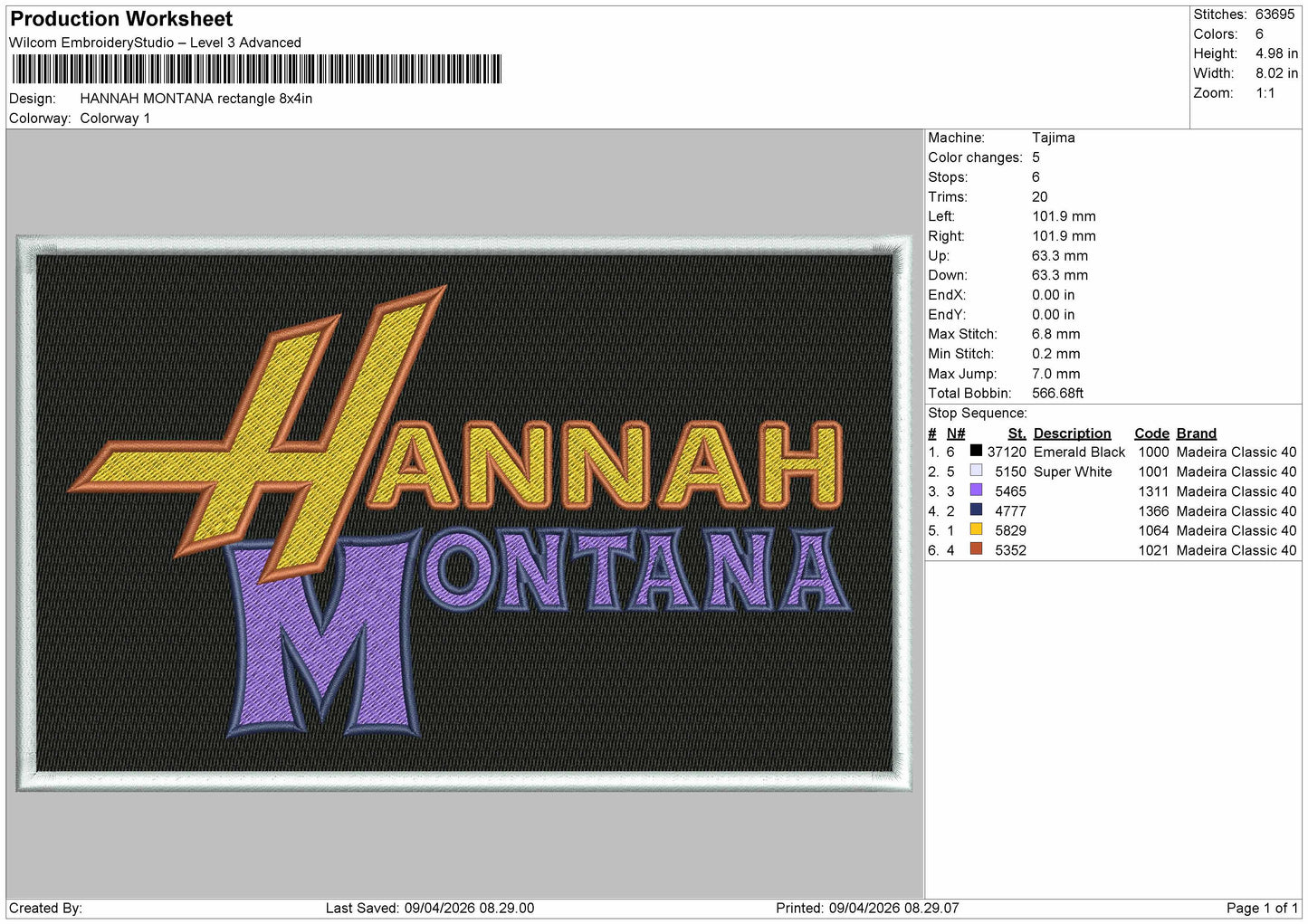Screen dimensions: 1308x924
Task: Click the Zoom value '1:1'
Action: pyautogui.click(x=1265, y=93)
